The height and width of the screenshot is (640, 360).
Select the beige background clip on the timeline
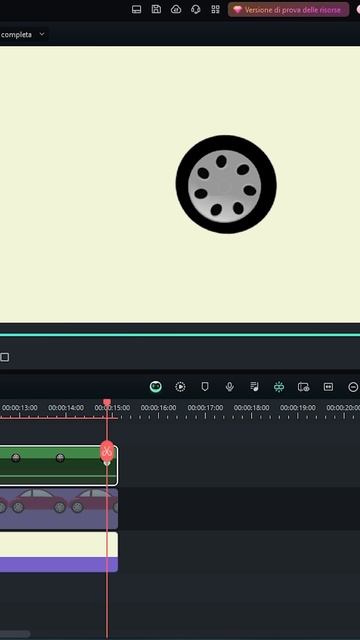59,551
